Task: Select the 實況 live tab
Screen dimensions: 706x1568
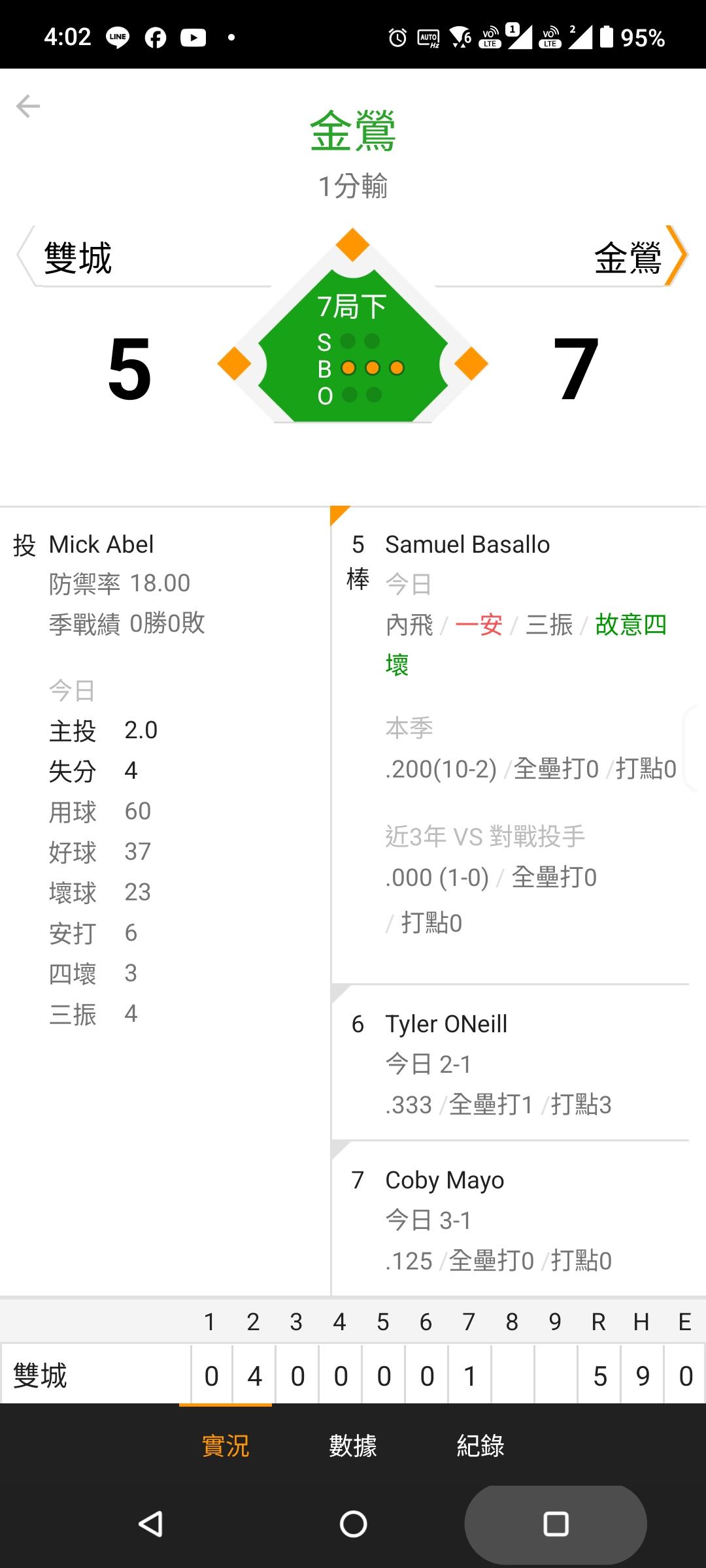Action: [226, 1445]
